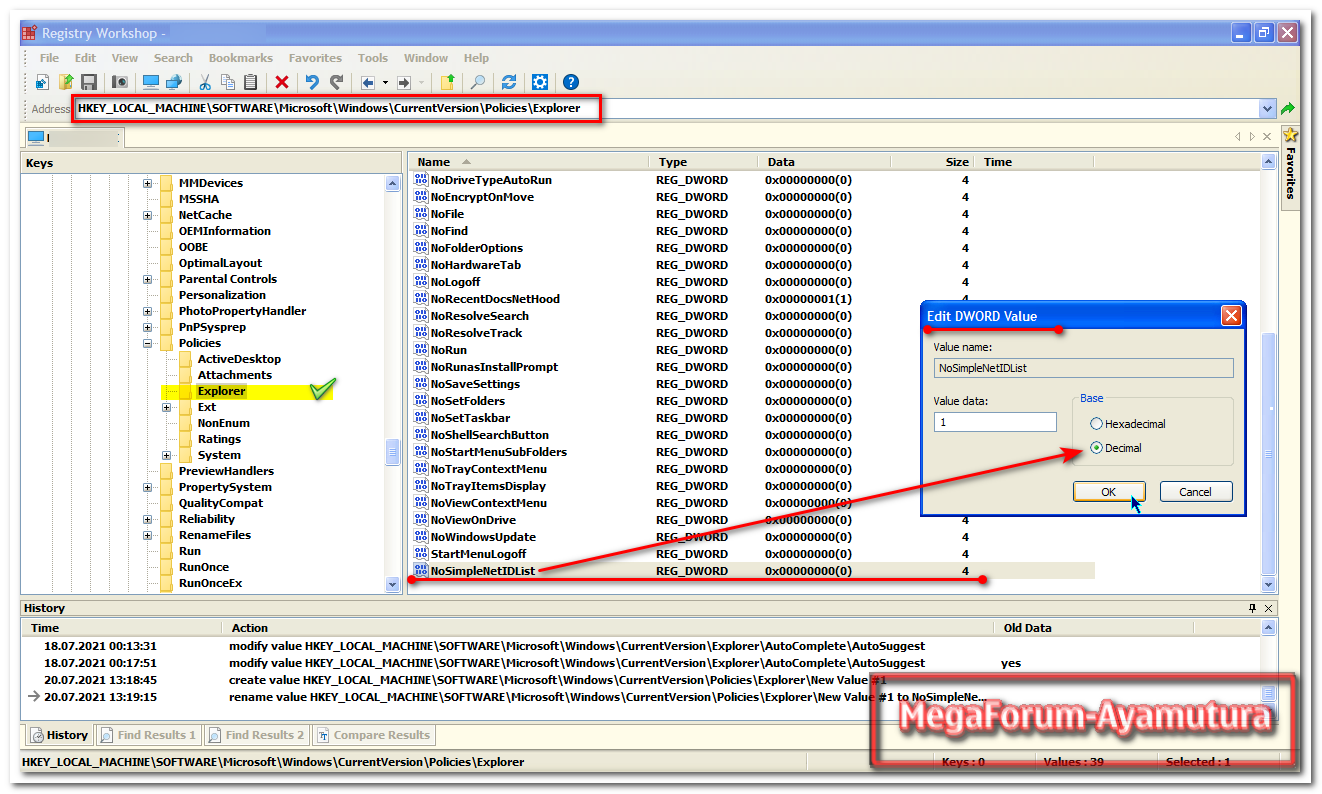Click the Refresh toolbar icon
The height and width of the screenshot is (794, 1322).
509,82
